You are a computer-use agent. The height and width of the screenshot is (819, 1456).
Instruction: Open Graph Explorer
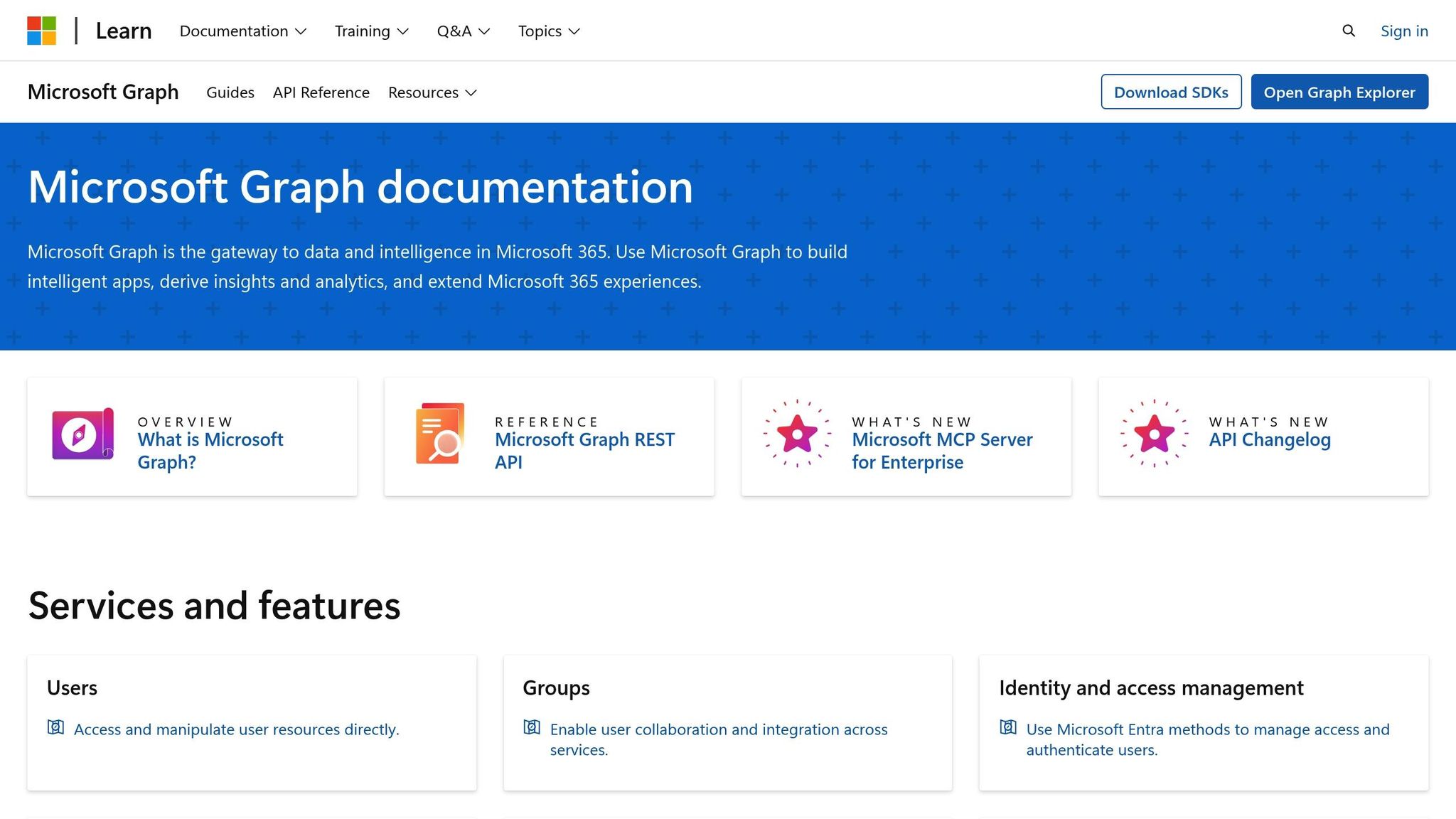click(1339, 92)
